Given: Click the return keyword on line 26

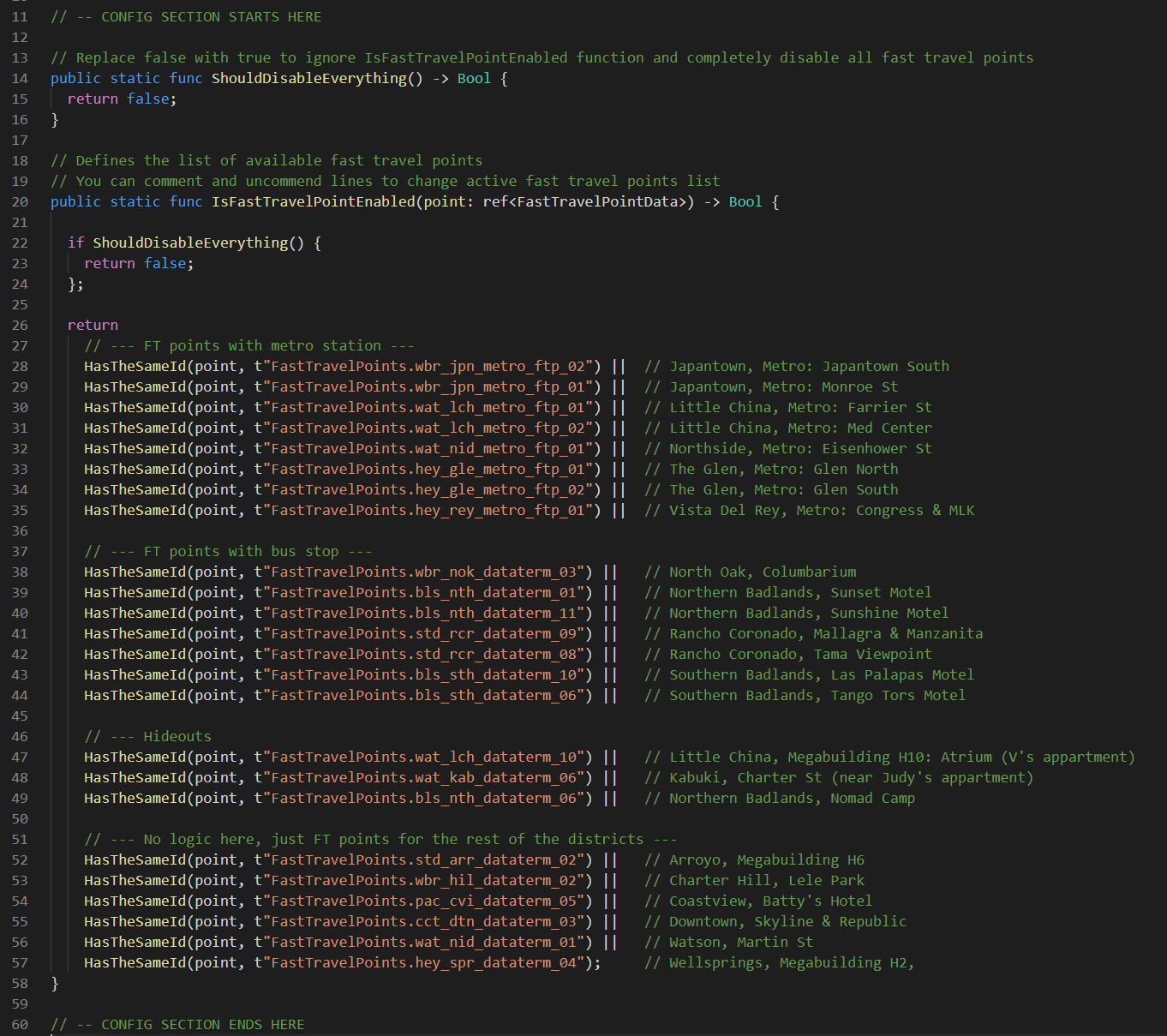Looking at the screenshot, I should (x=93, y=325).
